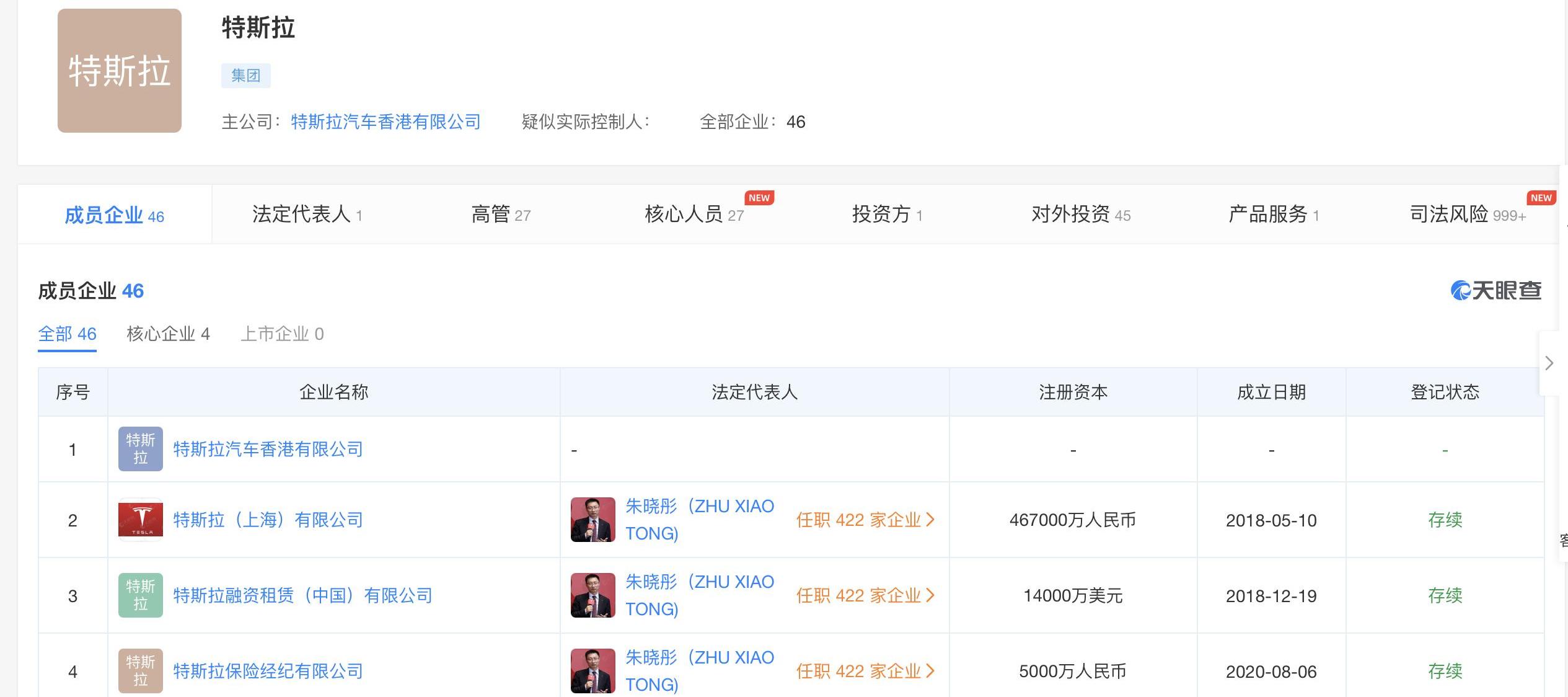1568x697 pixels.
Task: Expand the right-side panel arrow
Action: 1549,363
